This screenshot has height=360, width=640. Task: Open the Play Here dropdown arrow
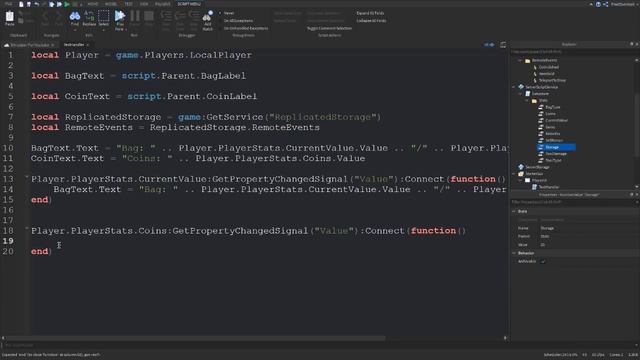point(126,29)
